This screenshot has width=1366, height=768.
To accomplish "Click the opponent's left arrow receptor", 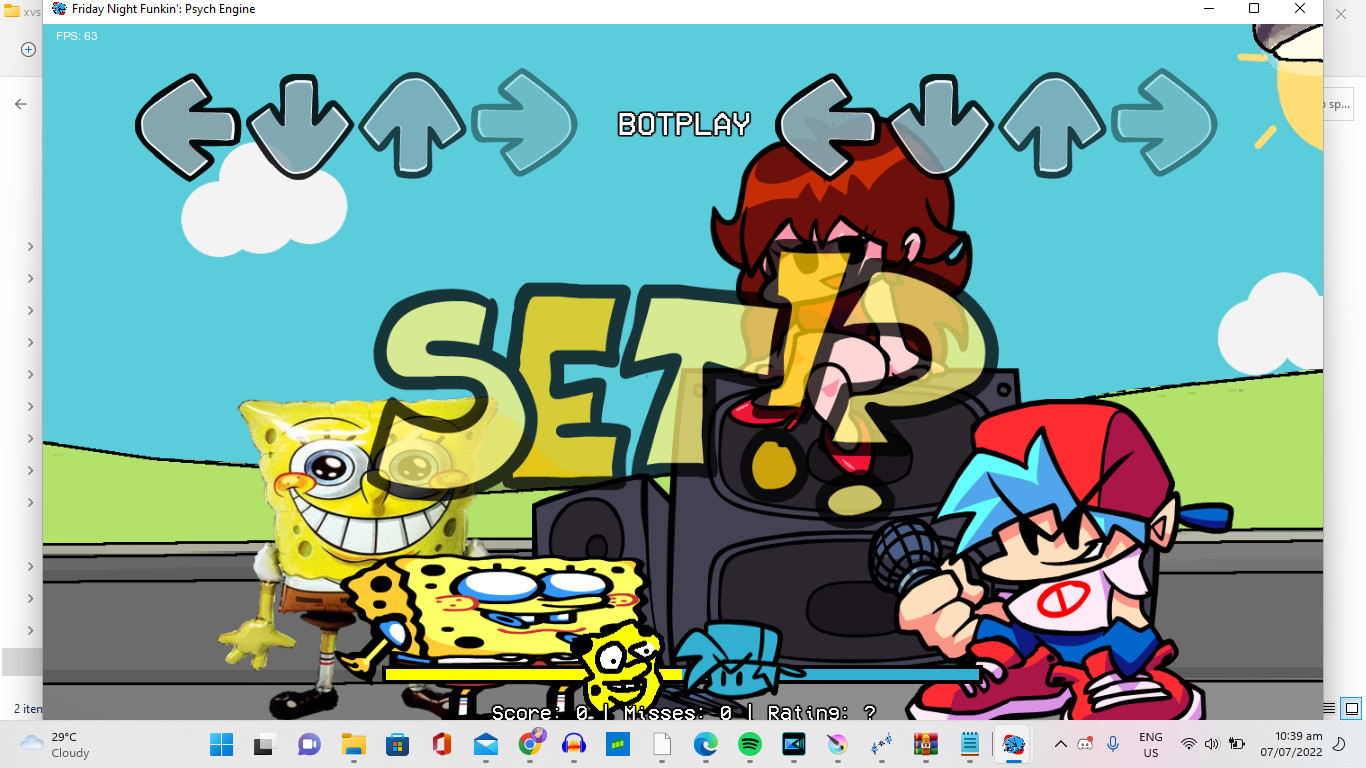I will pyautogui.click(x=187, y=126).
